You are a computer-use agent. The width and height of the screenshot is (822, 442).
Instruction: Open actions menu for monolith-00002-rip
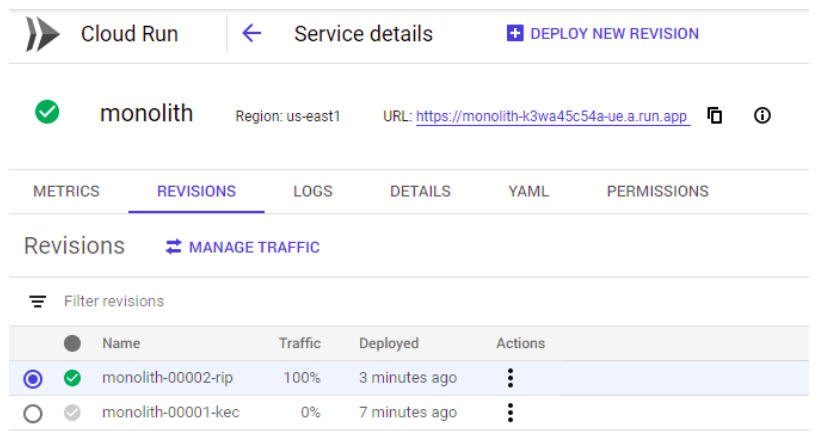(510, 378)
